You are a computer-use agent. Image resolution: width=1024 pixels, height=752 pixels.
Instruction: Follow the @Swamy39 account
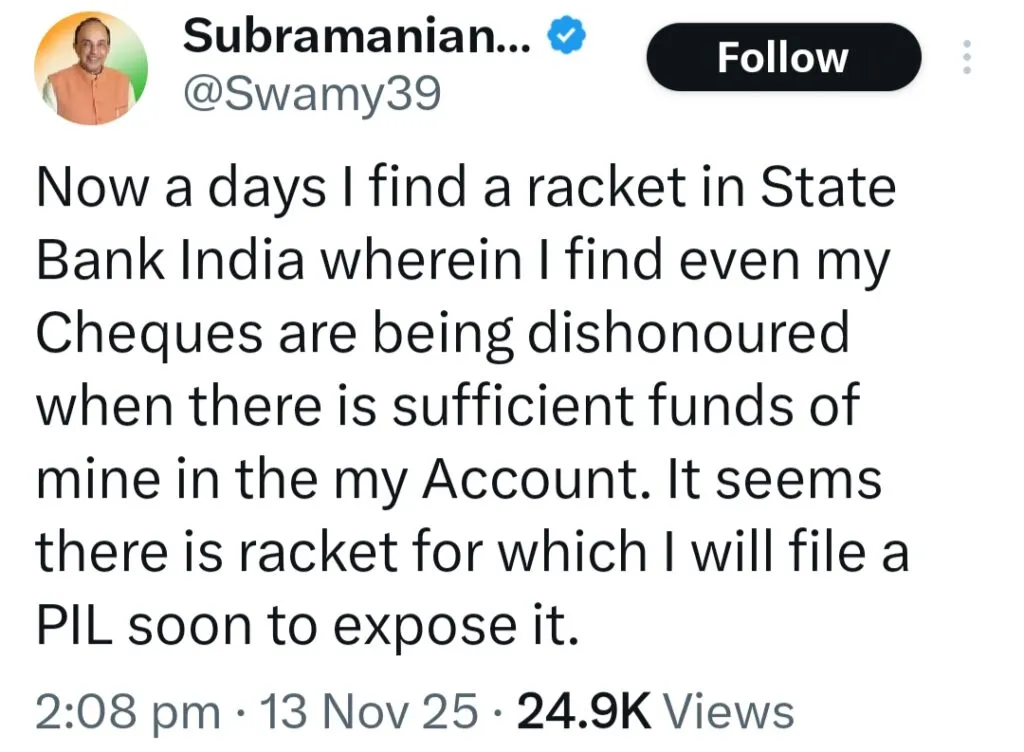(x=783, y=58)
